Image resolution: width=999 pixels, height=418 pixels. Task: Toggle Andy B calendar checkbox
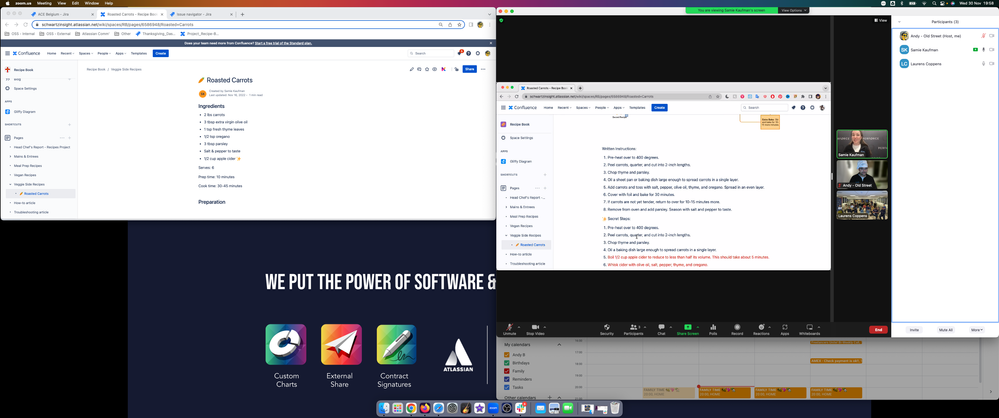coord(507,355)
